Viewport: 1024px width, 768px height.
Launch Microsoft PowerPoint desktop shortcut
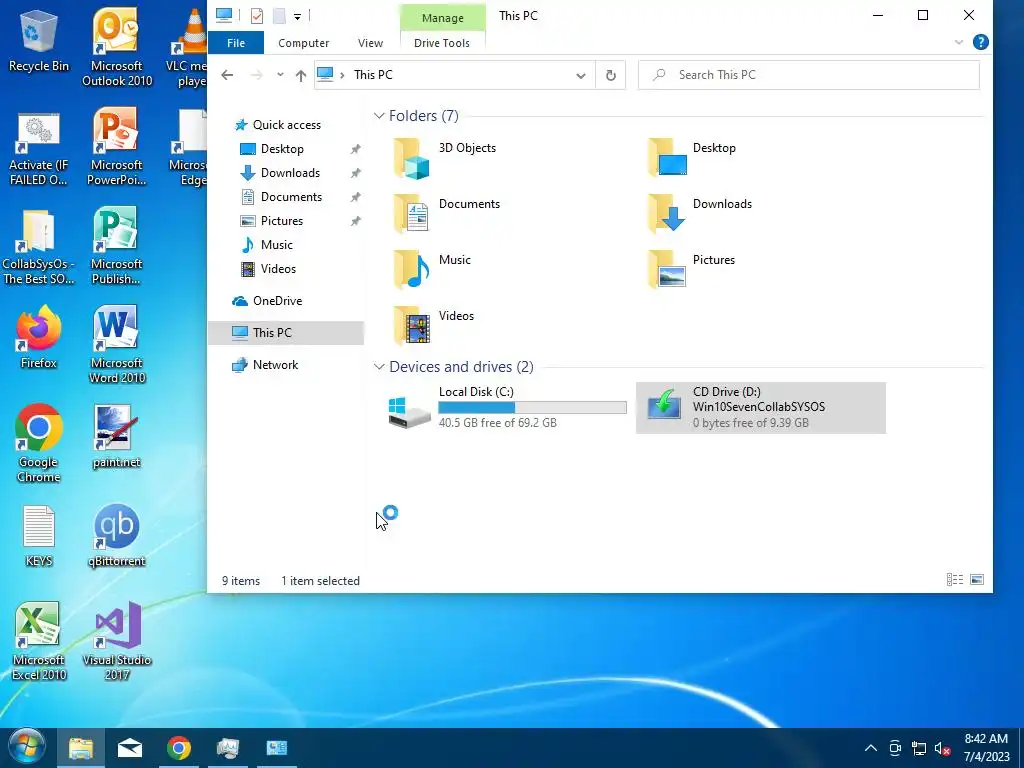pyautogui.click(x=117, y=146)
